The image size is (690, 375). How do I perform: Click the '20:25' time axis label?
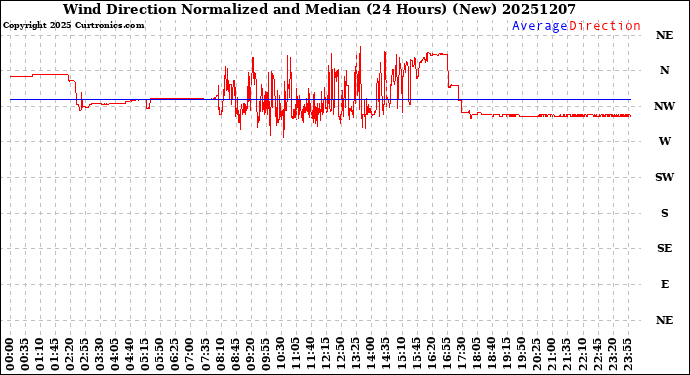click(x=535, y=354)
